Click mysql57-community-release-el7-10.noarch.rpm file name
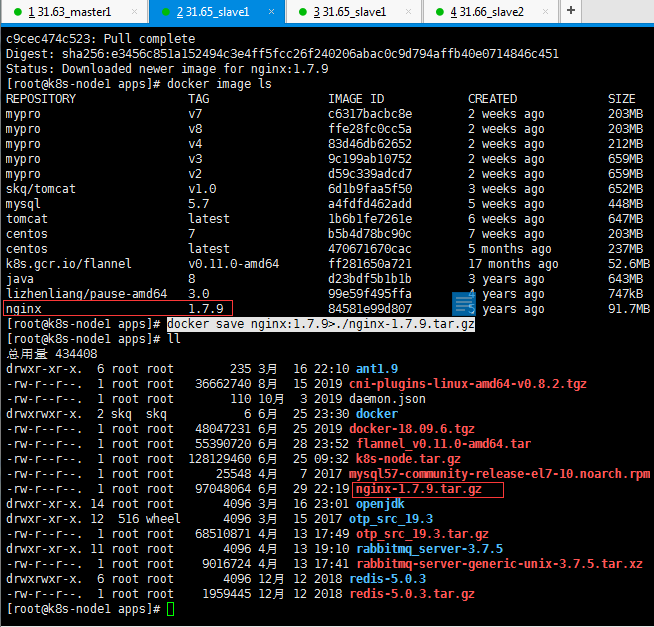The width and height of the screenshot is (654, 627). click(x=500, y=474)
